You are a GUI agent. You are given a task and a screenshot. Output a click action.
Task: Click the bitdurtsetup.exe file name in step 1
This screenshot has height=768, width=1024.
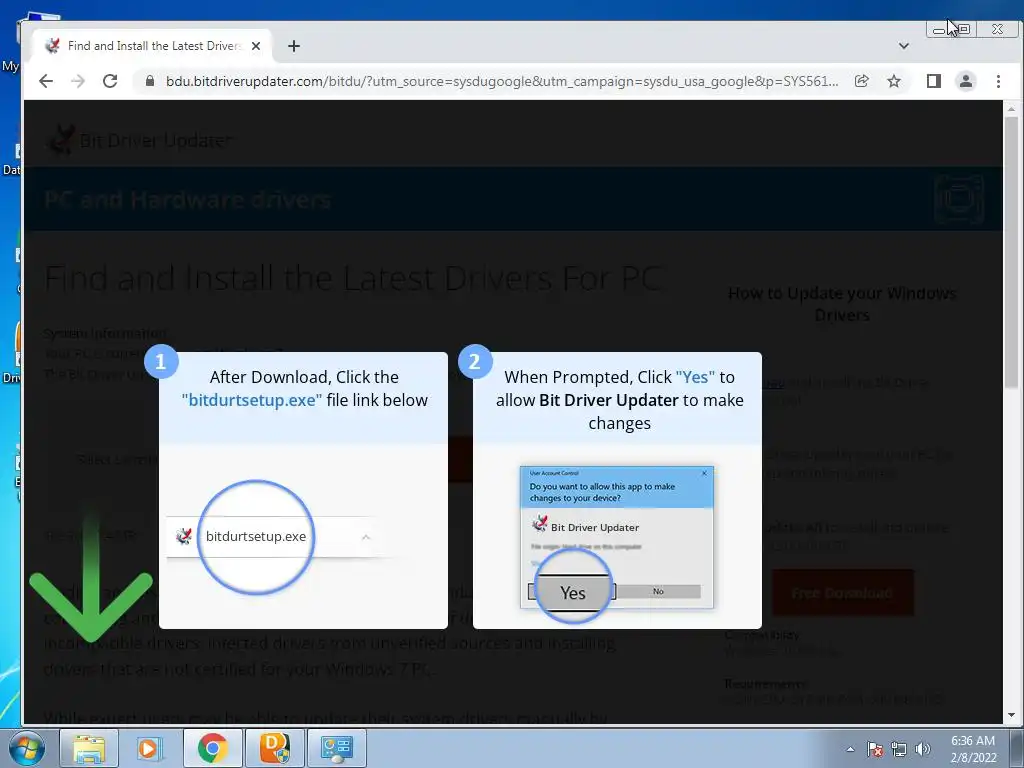click(x=256, y=536)
